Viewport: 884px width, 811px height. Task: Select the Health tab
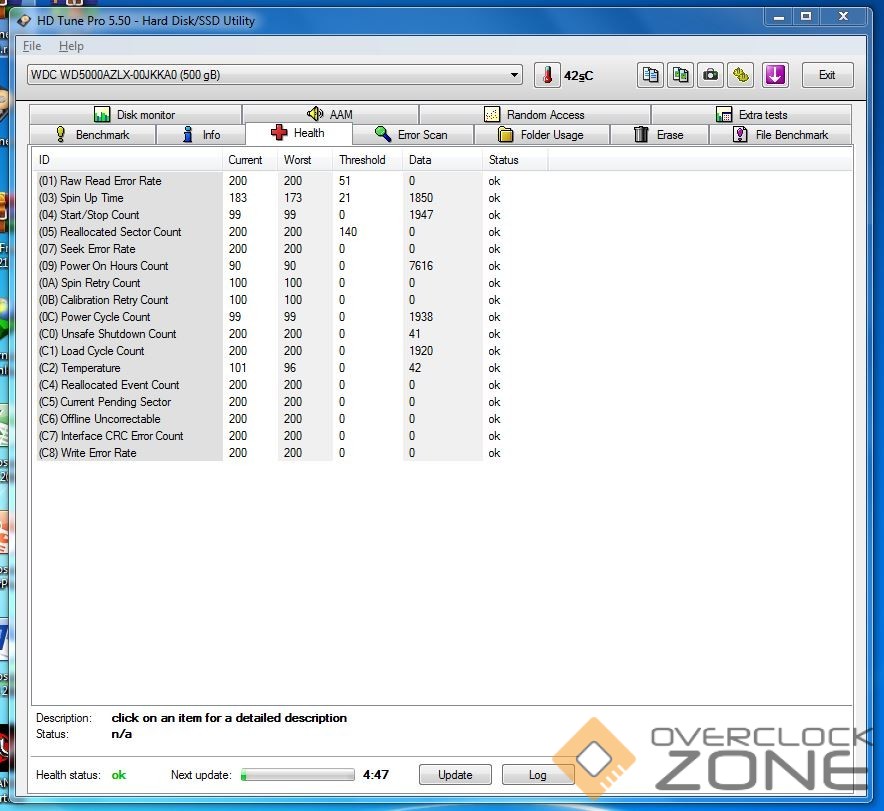(x=299, y=133)
